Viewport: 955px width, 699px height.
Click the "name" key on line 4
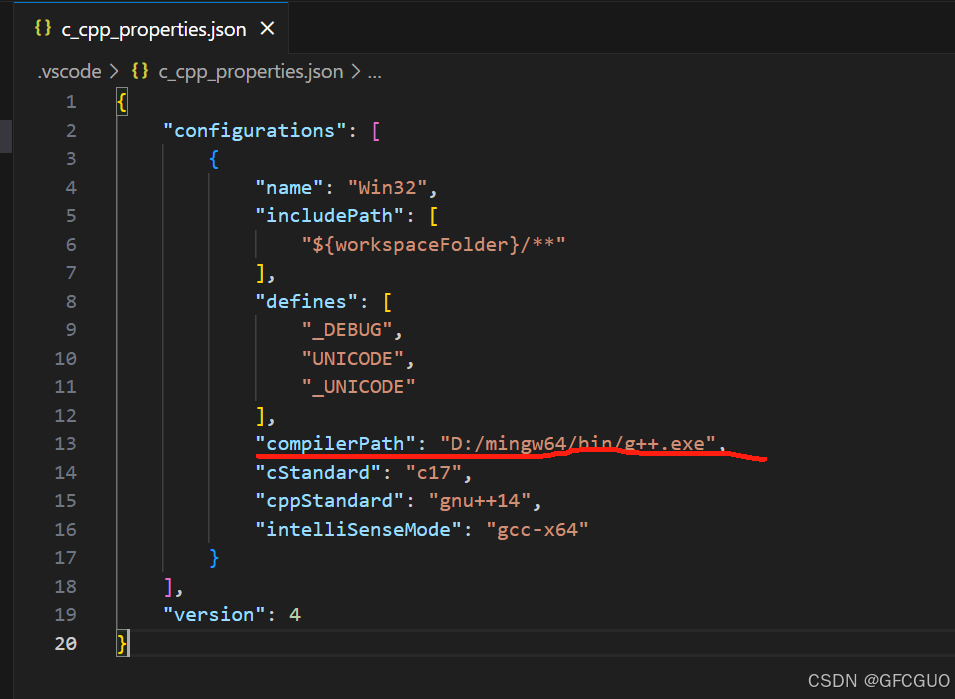289,188
